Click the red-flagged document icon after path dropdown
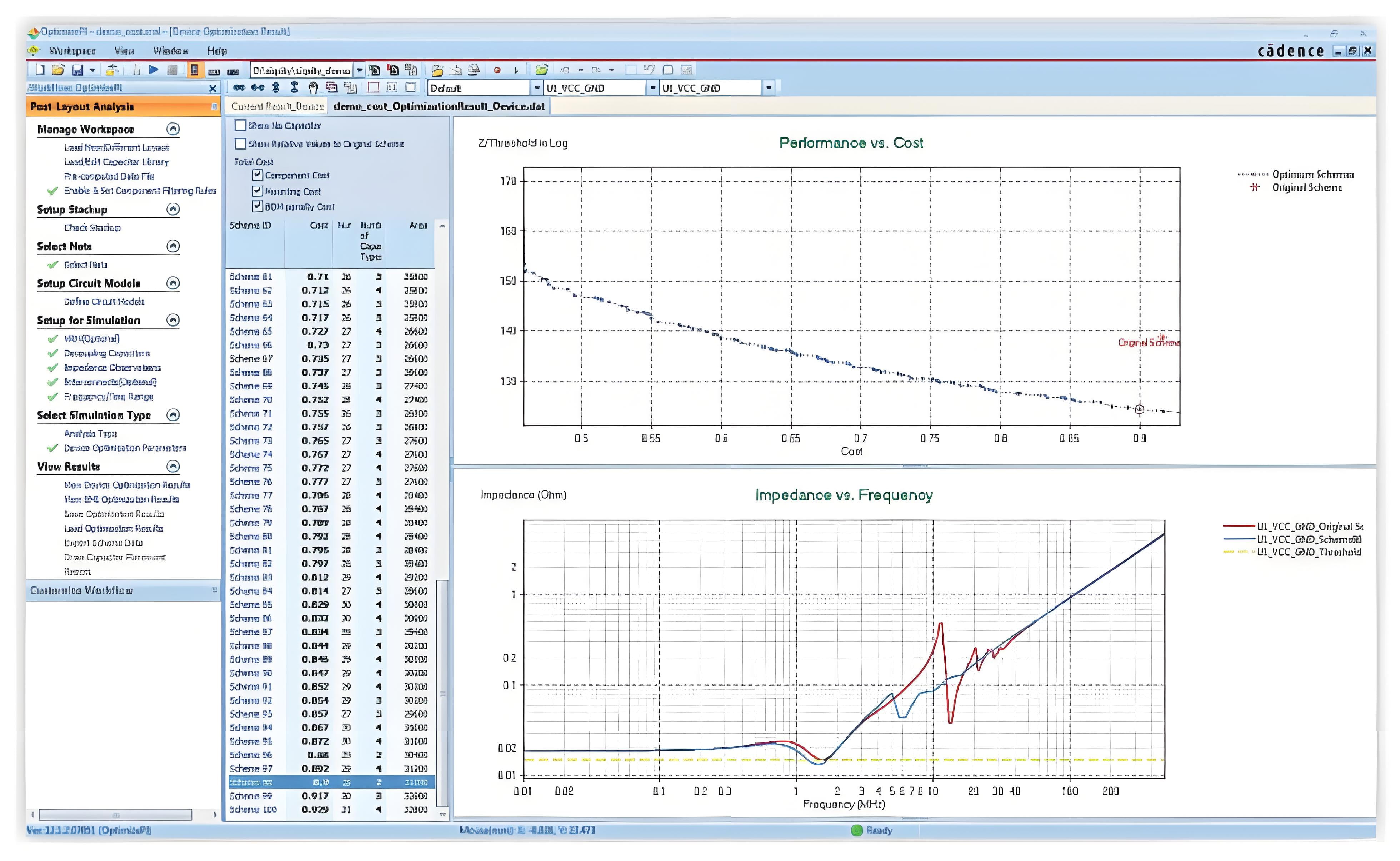 click(393, 70)
